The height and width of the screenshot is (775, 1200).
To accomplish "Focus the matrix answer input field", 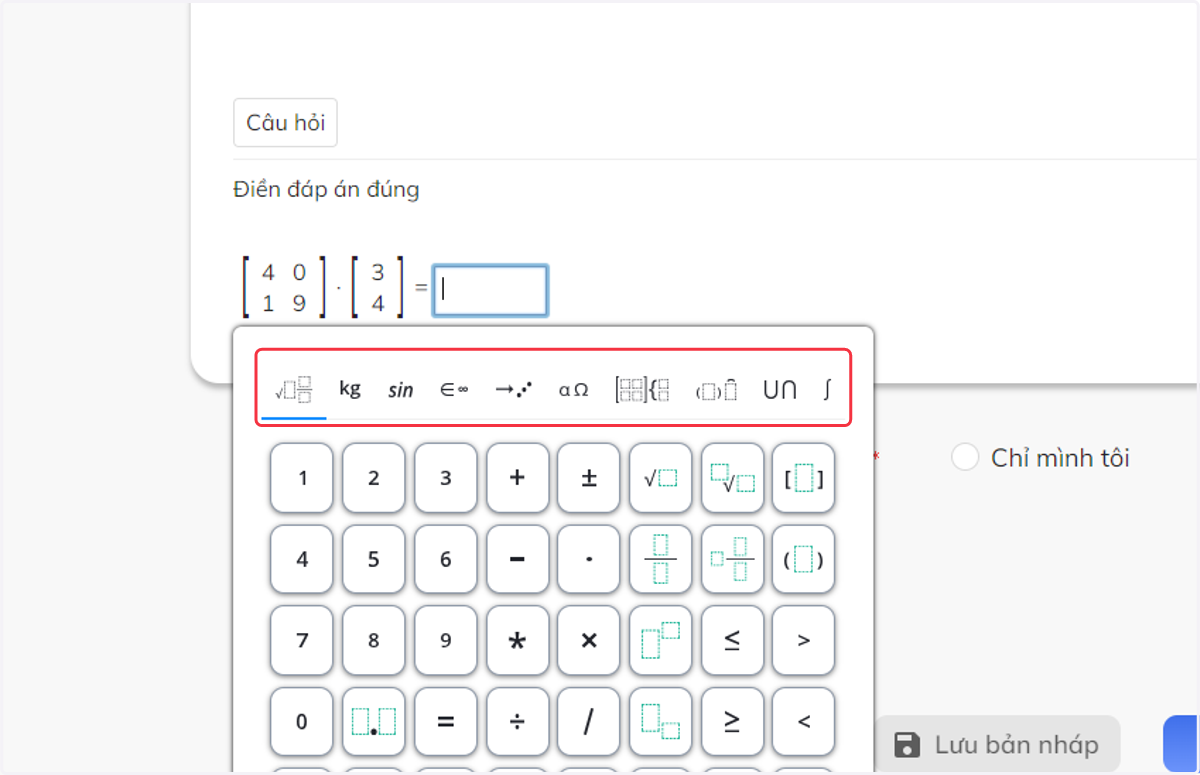I will tap(490, 290).
